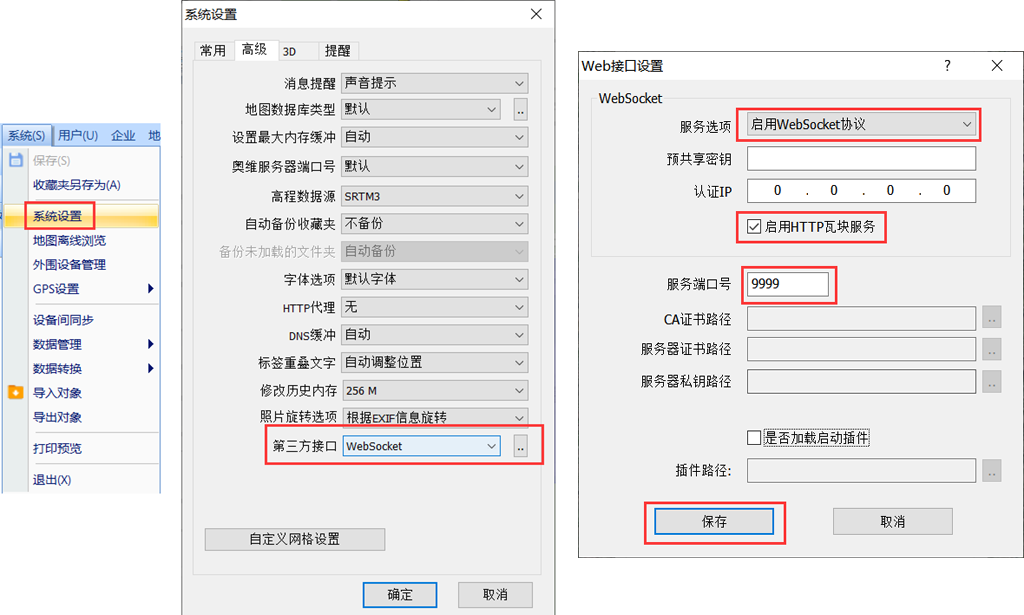Expand the 高程数据源 SRTM3 dropdown
The image size is (1024, 615).
click(434, 196)
